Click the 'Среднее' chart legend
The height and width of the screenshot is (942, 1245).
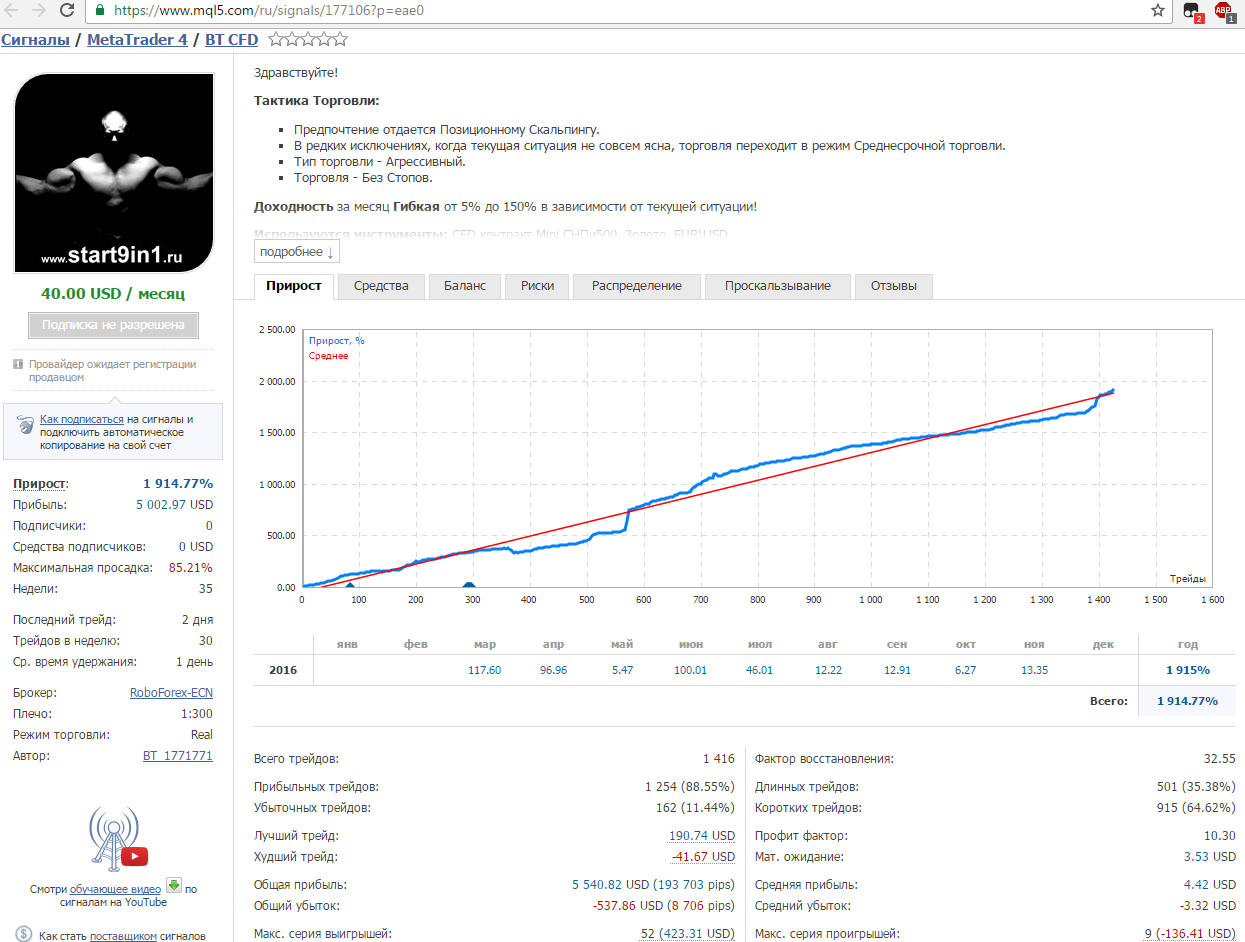329,356
